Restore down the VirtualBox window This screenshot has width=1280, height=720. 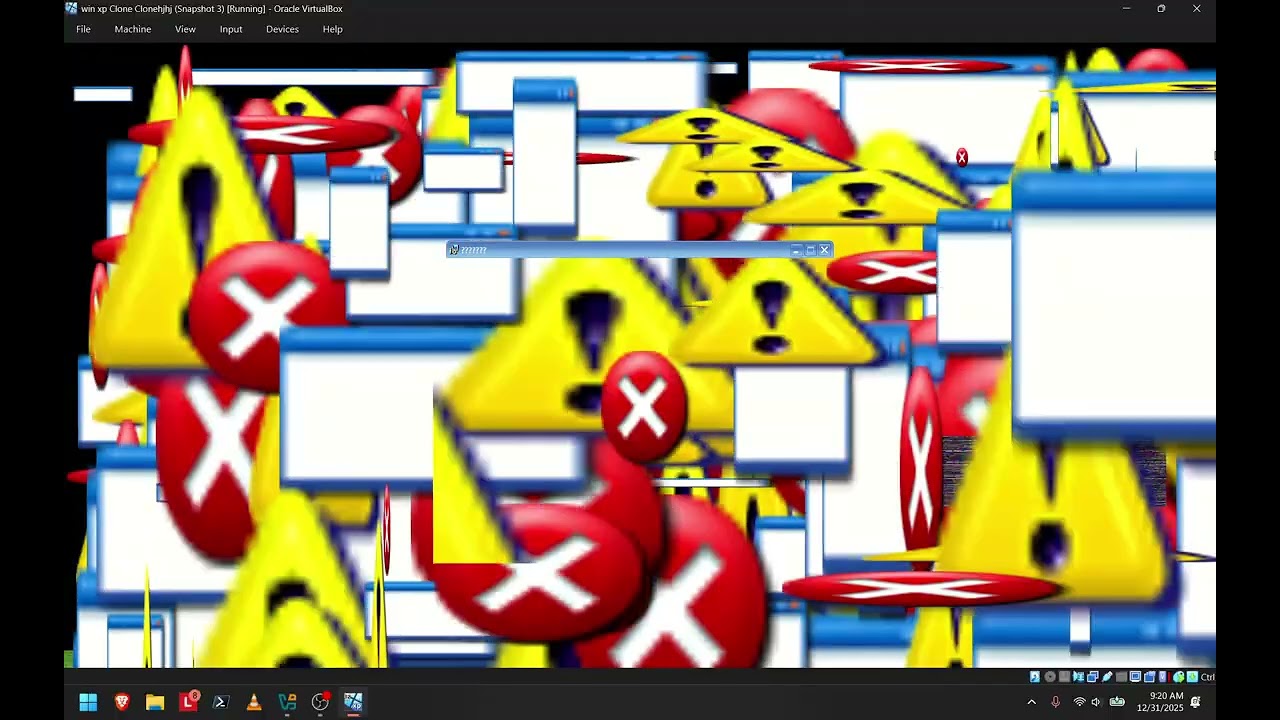[x=1161, y=8]
